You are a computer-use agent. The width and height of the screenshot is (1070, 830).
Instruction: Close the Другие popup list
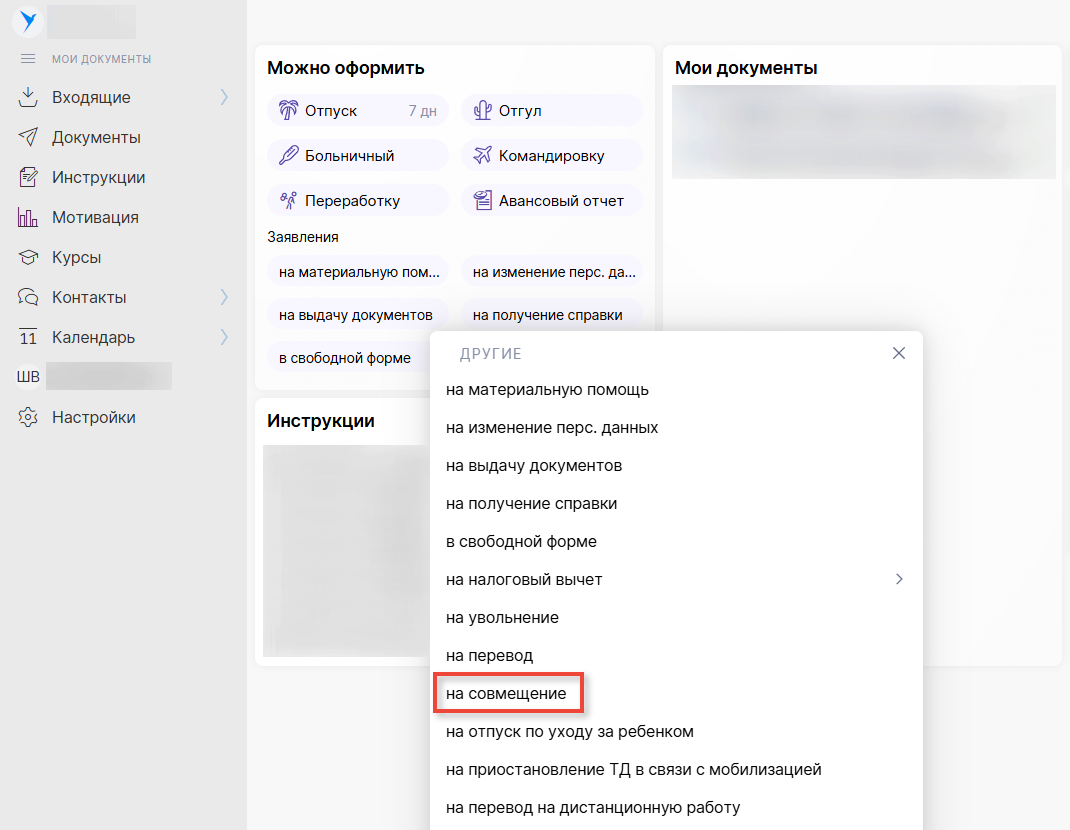point(898,353)
